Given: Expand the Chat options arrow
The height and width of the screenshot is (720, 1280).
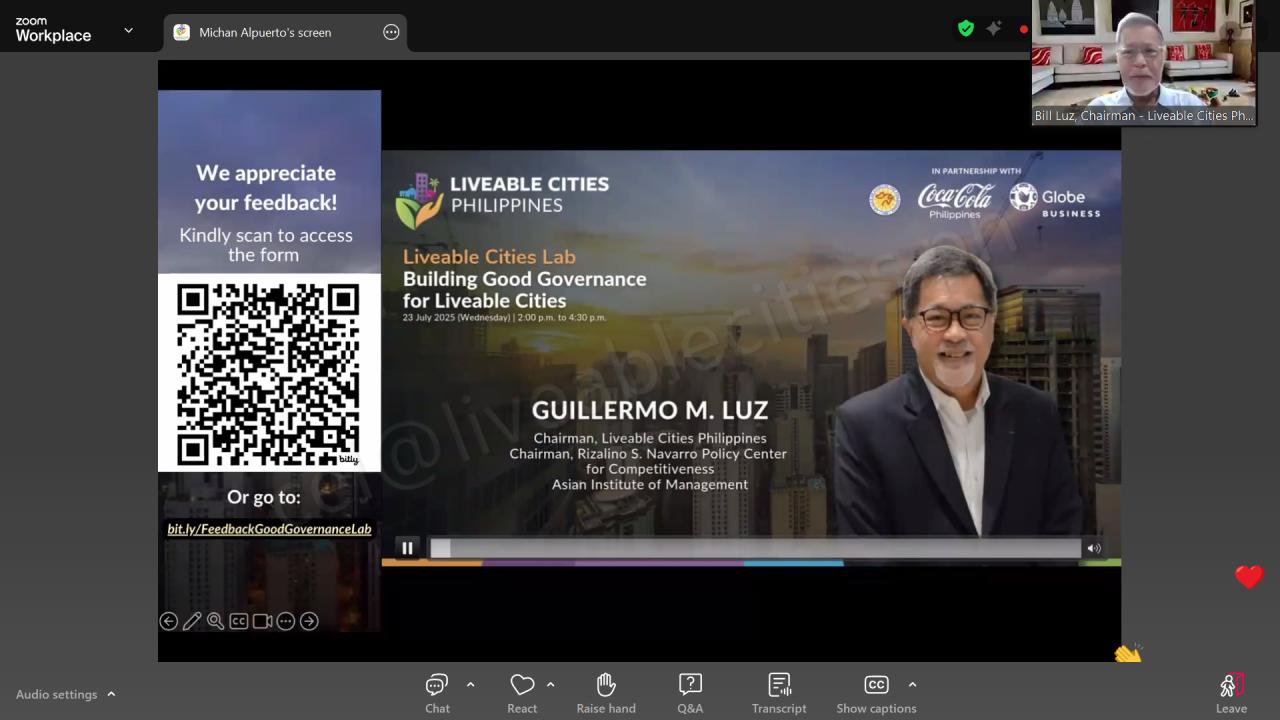Looking at the screenshot, I should pos(470,685).
